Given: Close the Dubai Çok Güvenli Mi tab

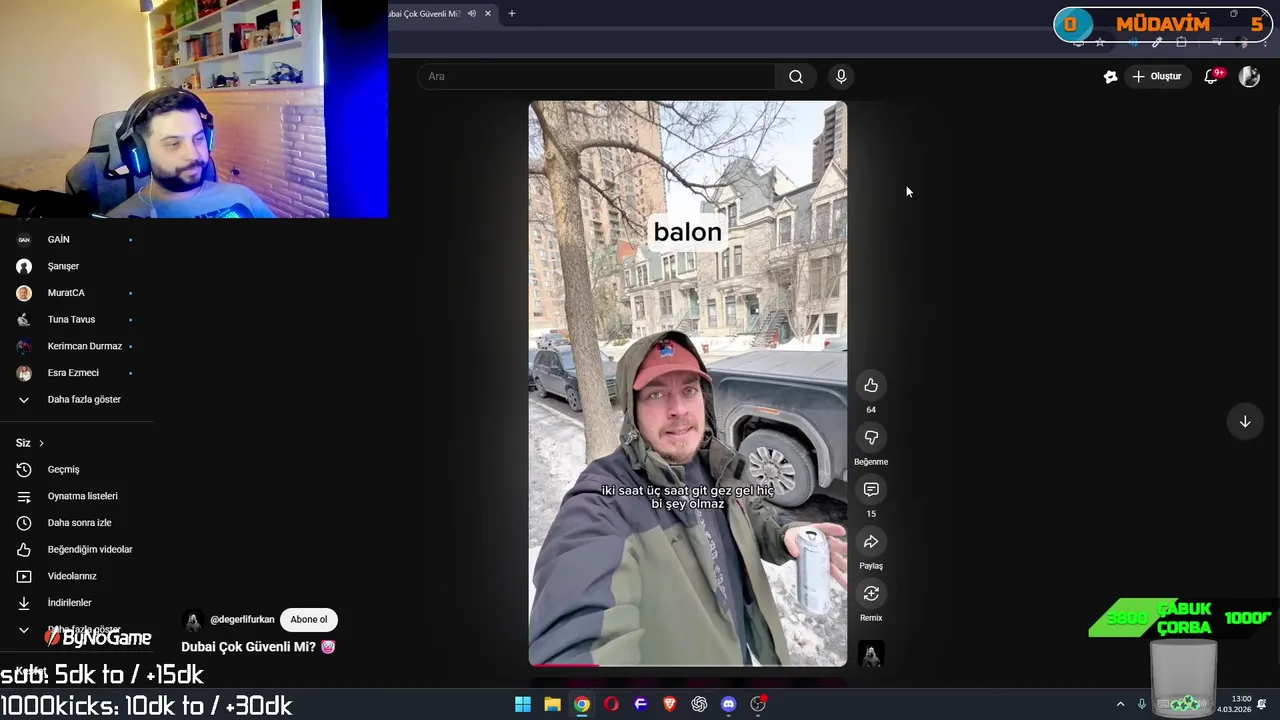Looking at the screenshot, I should pos(488,14).
